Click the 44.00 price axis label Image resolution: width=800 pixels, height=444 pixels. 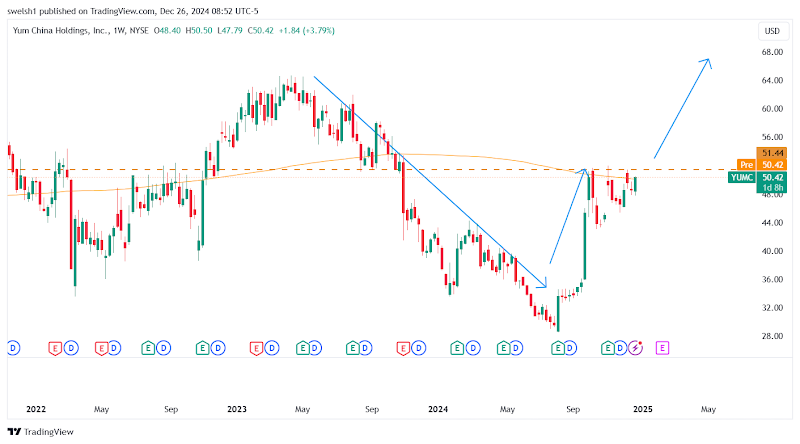point(772,223)
